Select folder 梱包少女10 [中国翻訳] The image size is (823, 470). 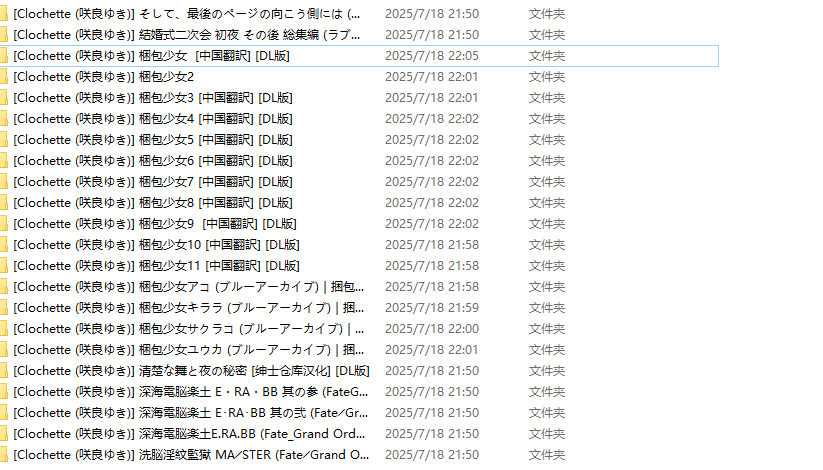[x=156, y=245]
